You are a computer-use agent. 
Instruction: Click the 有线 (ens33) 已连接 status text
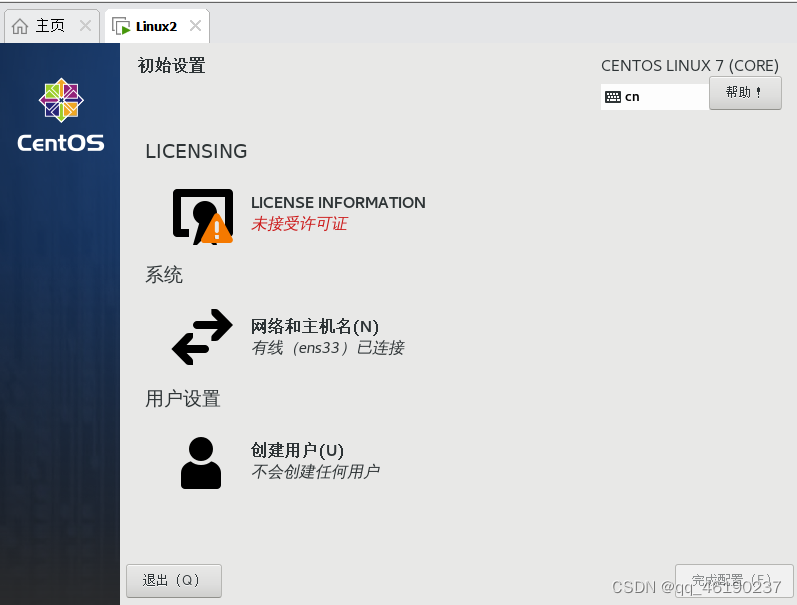click(328, 348)
